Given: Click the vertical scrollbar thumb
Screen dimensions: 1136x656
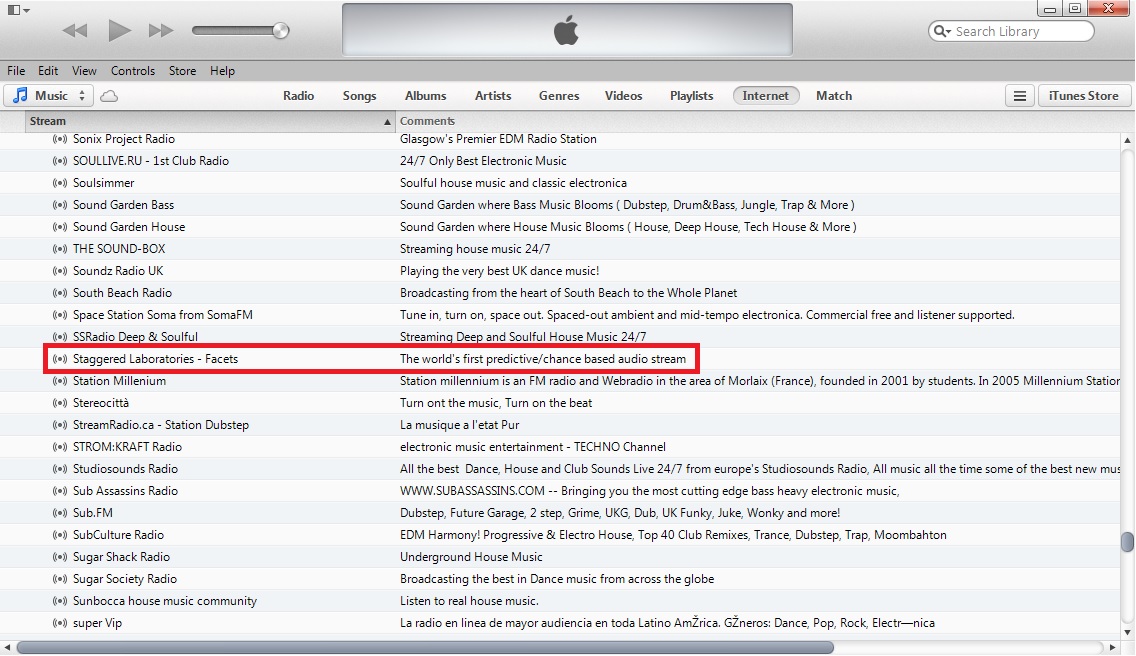Looking at the screenshot, I should (1127, 542).
